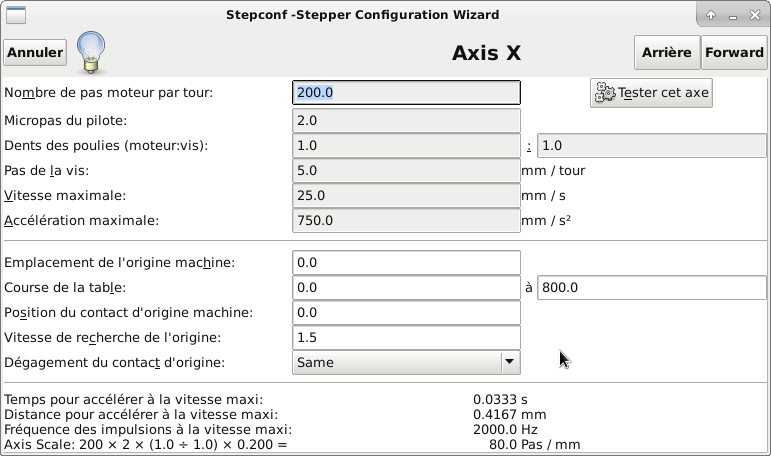Click the roll-up arrow icon in title bar
771x456 pixels.
pyautogui.click(x=711, y=15)
